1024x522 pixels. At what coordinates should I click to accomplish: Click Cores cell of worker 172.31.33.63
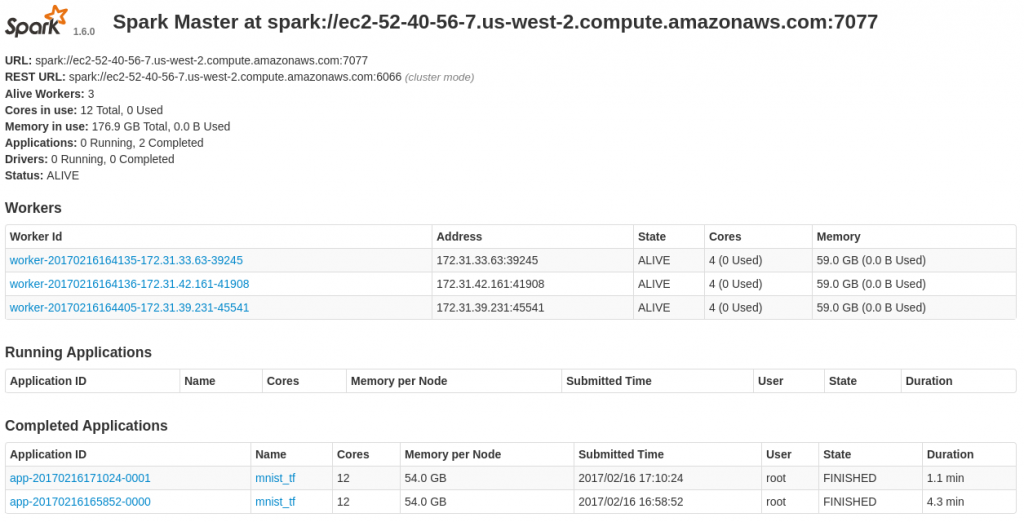coord(735,260)
